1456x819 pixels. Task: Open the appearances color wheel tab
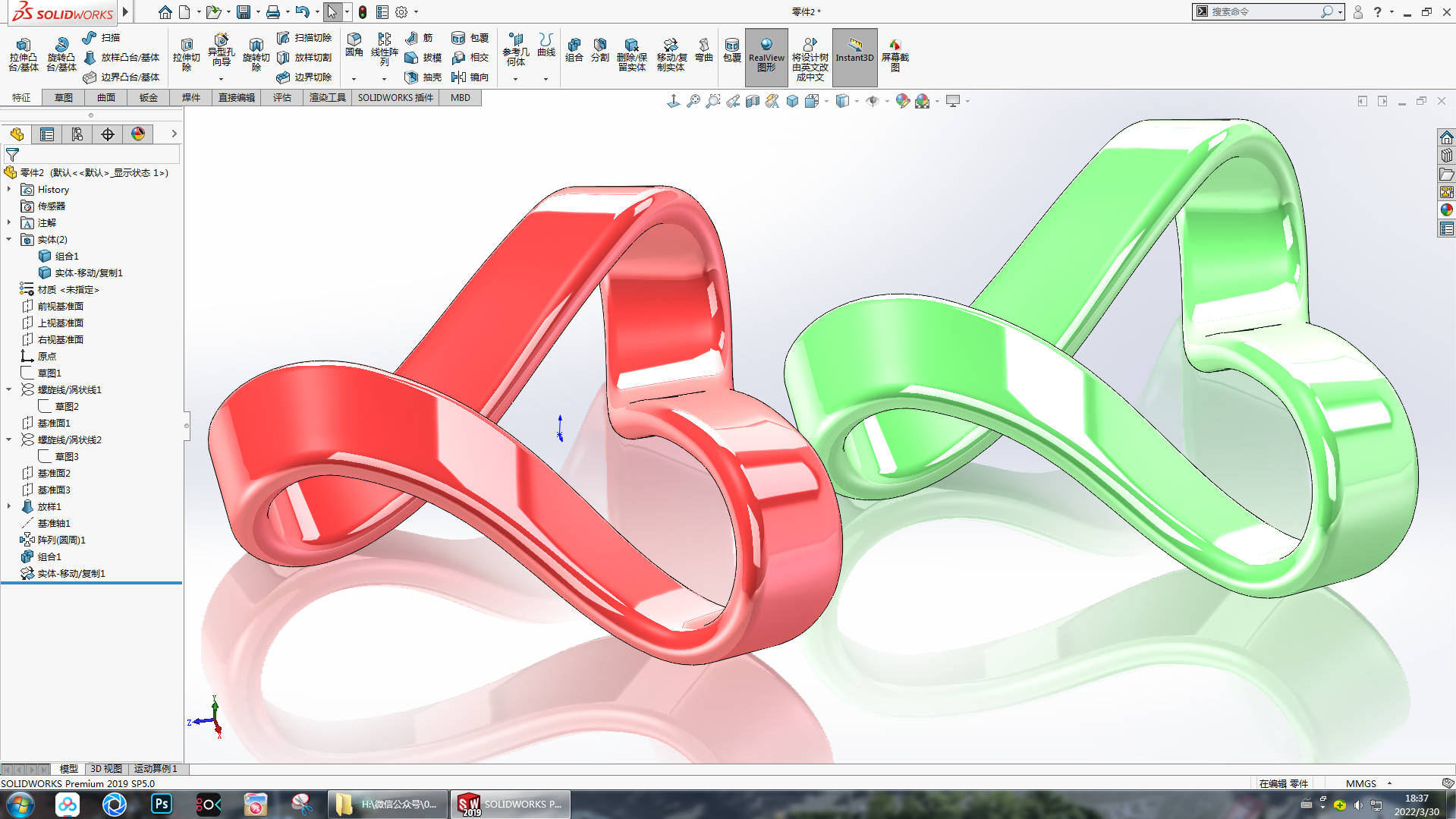click(x=138, y=134)
